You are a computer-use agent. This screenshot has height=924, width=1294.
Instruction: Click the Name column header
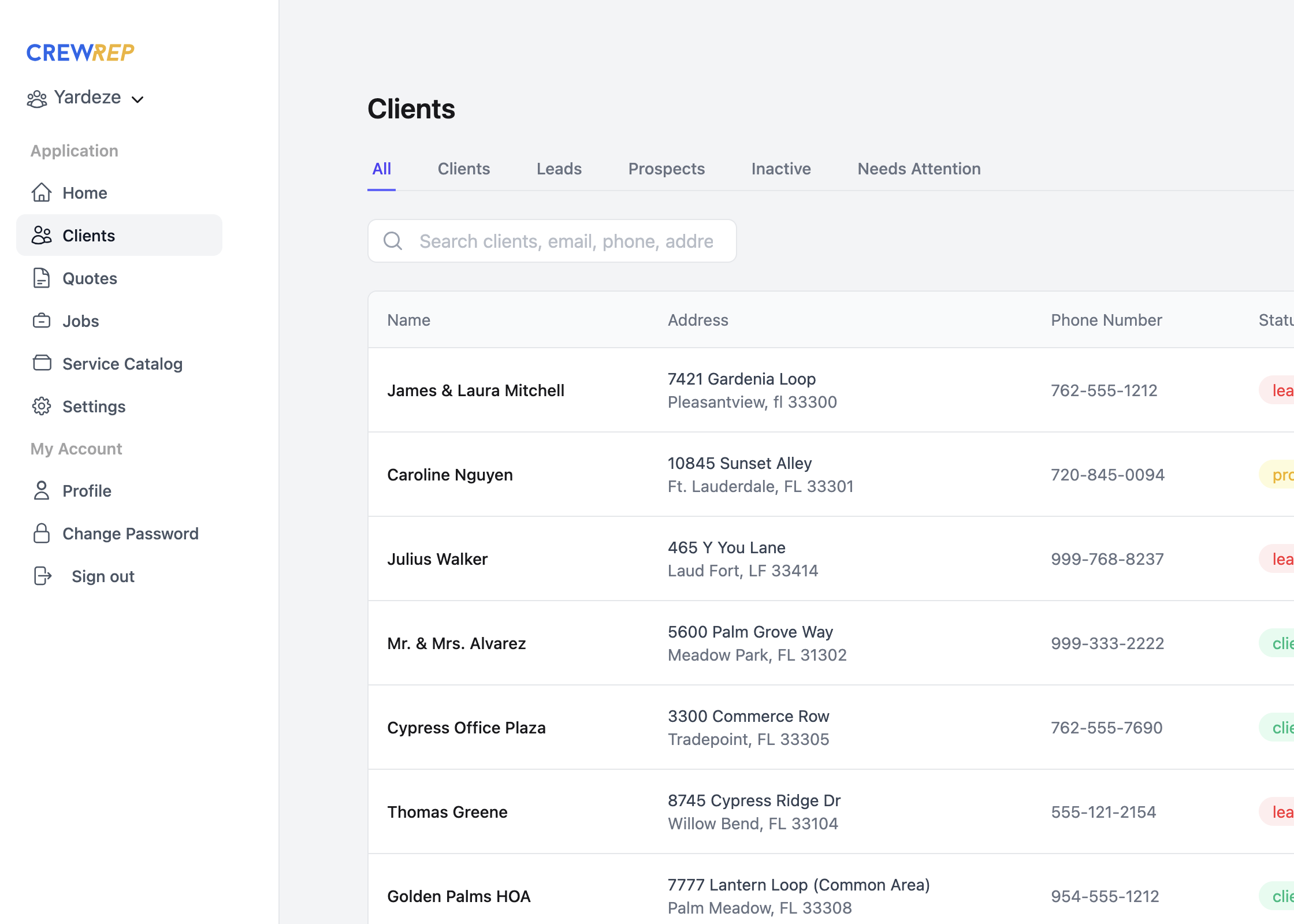point(408,320)
